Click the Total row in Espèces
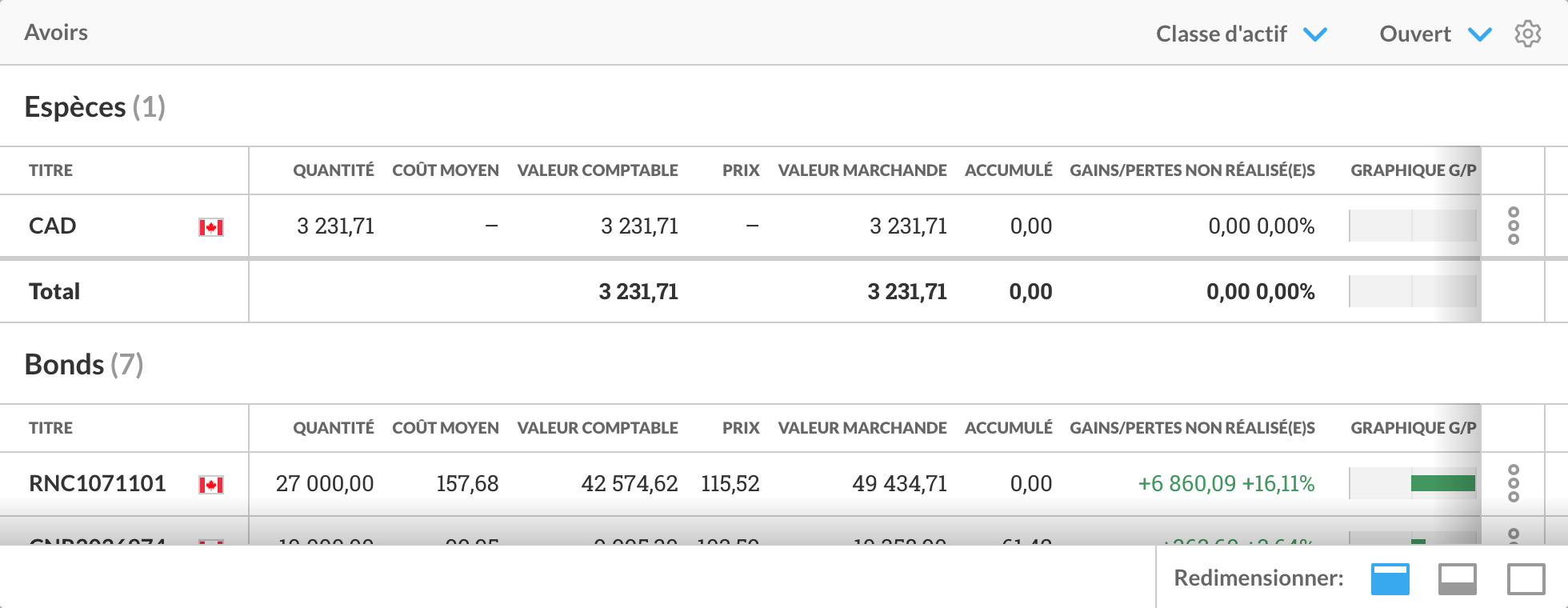This screenshot has height=608, width=1568. pos(54,291)
